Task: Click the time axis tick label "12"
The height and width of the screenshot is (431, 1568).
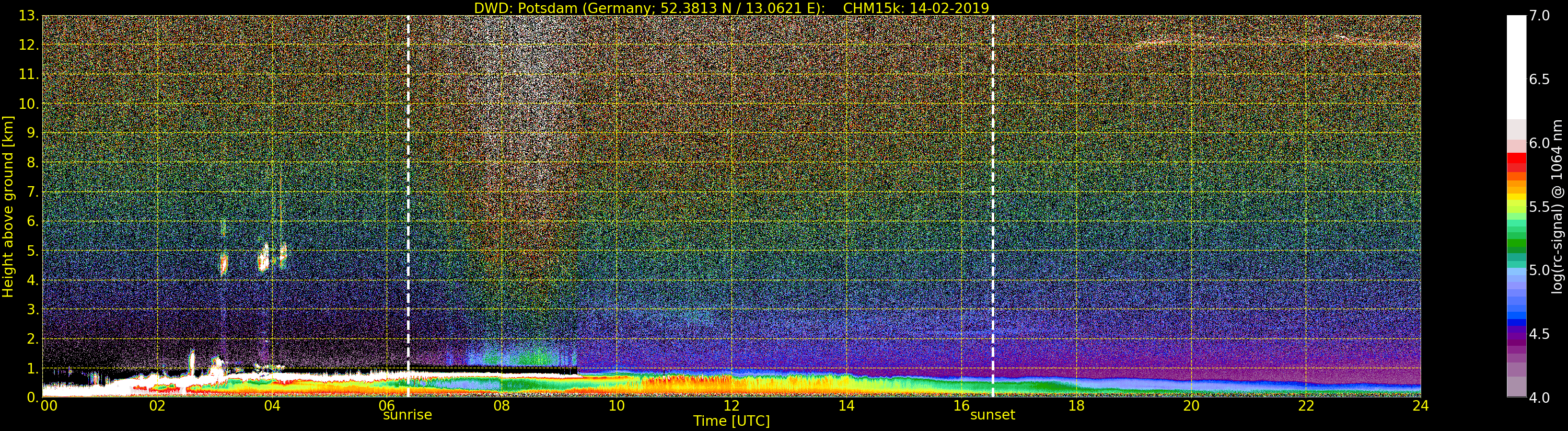Action: (731, 406)
